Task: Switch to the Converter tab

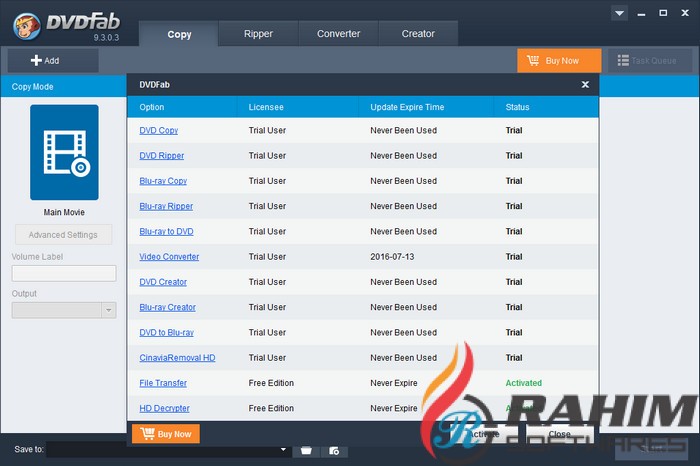Action: tap(338, 34)
